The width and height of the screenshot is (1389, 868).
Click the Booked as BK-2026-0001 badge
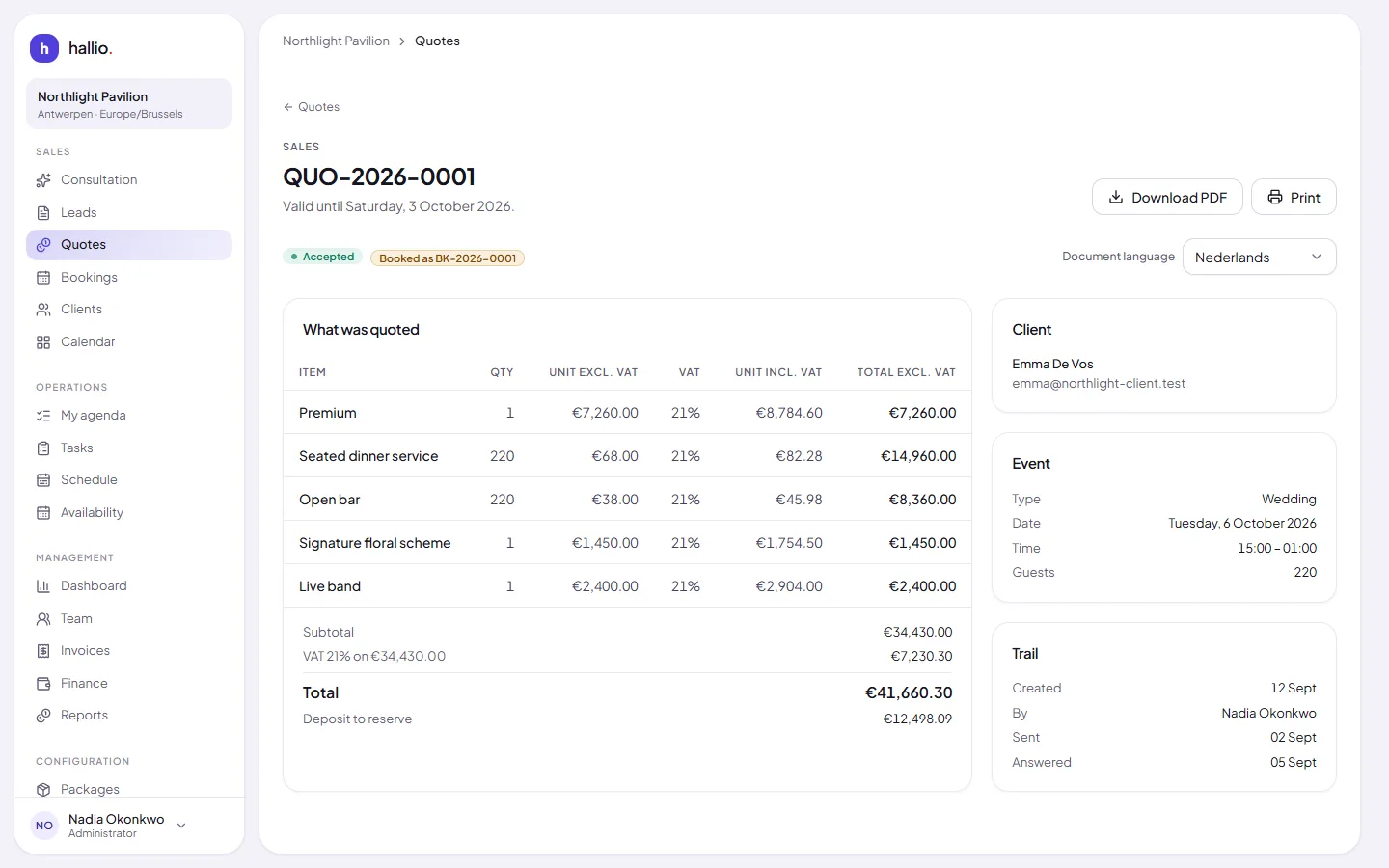tap(448, 258)
